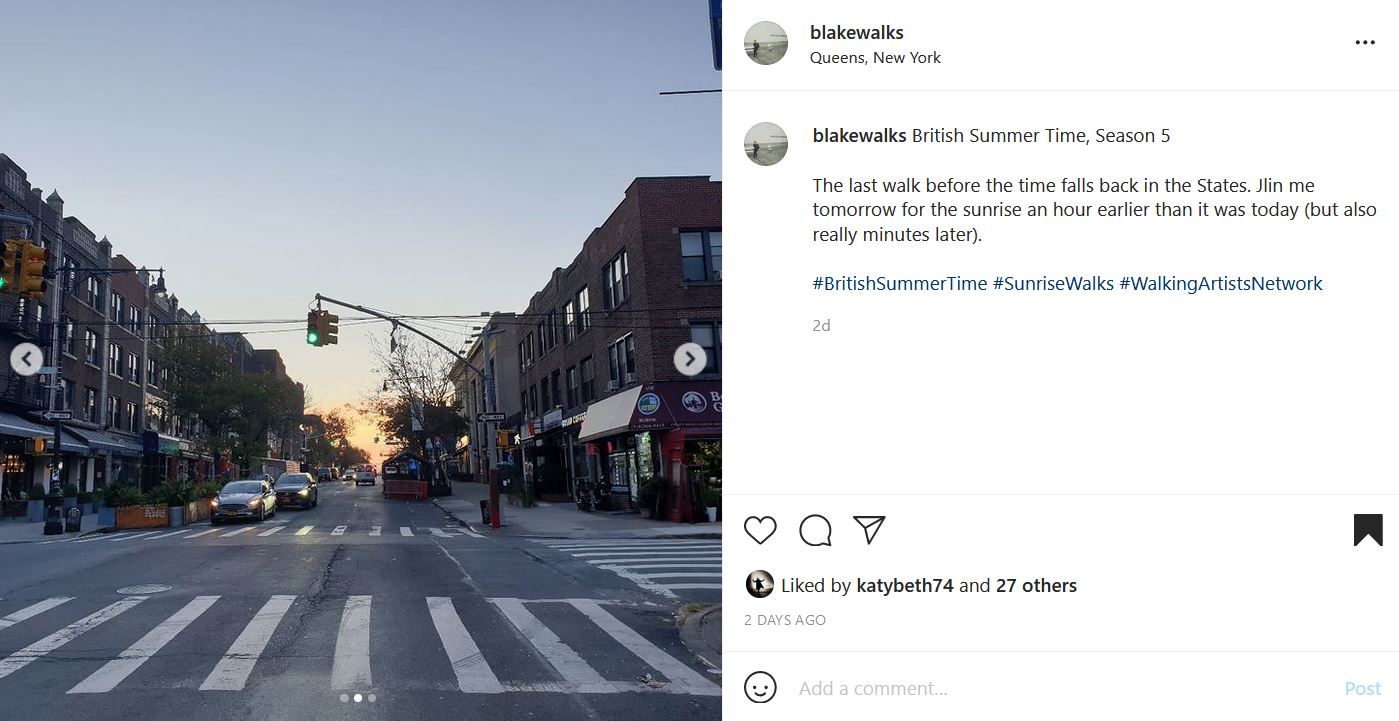Share the post using the paper plane icon
The height and width of the screenshot is (721, 1399).
pyautogui.click(x=869, y=528)
